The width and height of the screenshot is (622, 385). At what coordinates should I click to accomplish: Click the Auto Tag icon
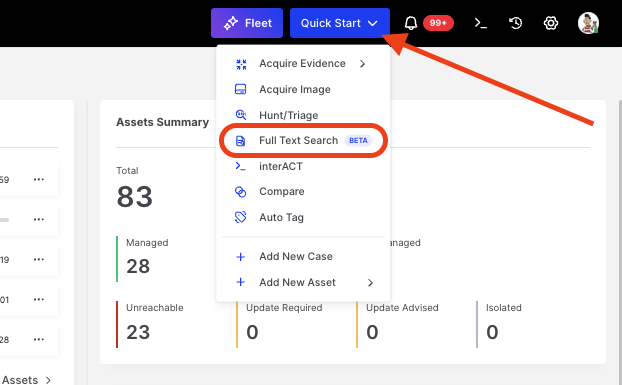pos(240,217)
